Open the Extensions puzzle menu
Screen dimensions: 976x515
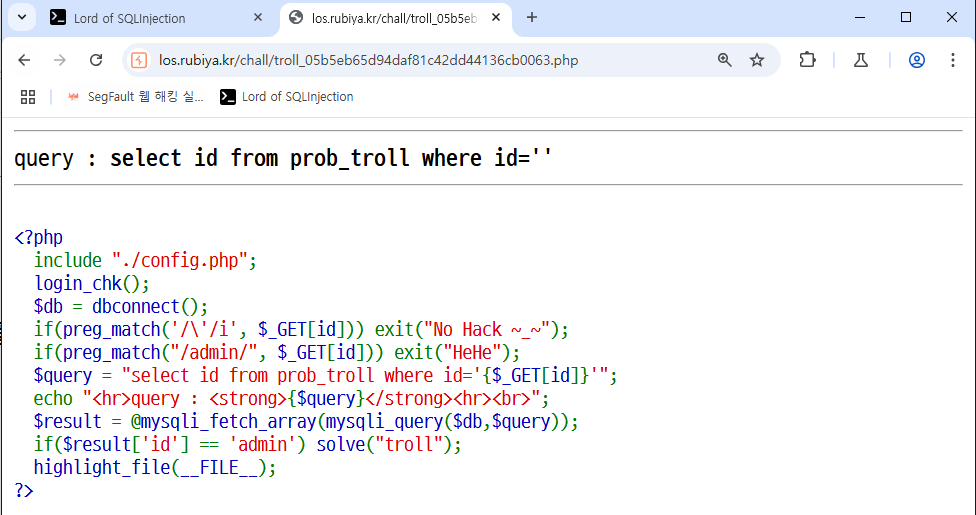807,60
